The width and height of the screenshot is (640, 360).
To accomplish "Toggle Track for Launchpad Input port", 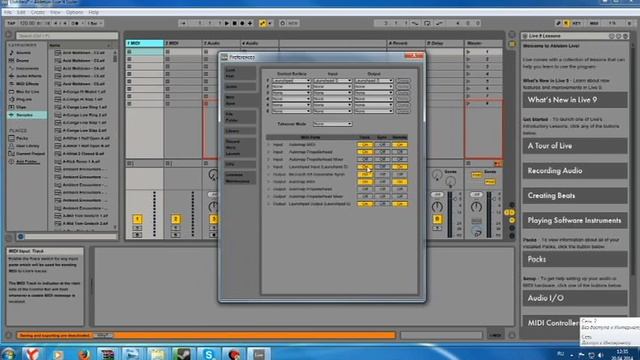I will (x=364, y=167).
